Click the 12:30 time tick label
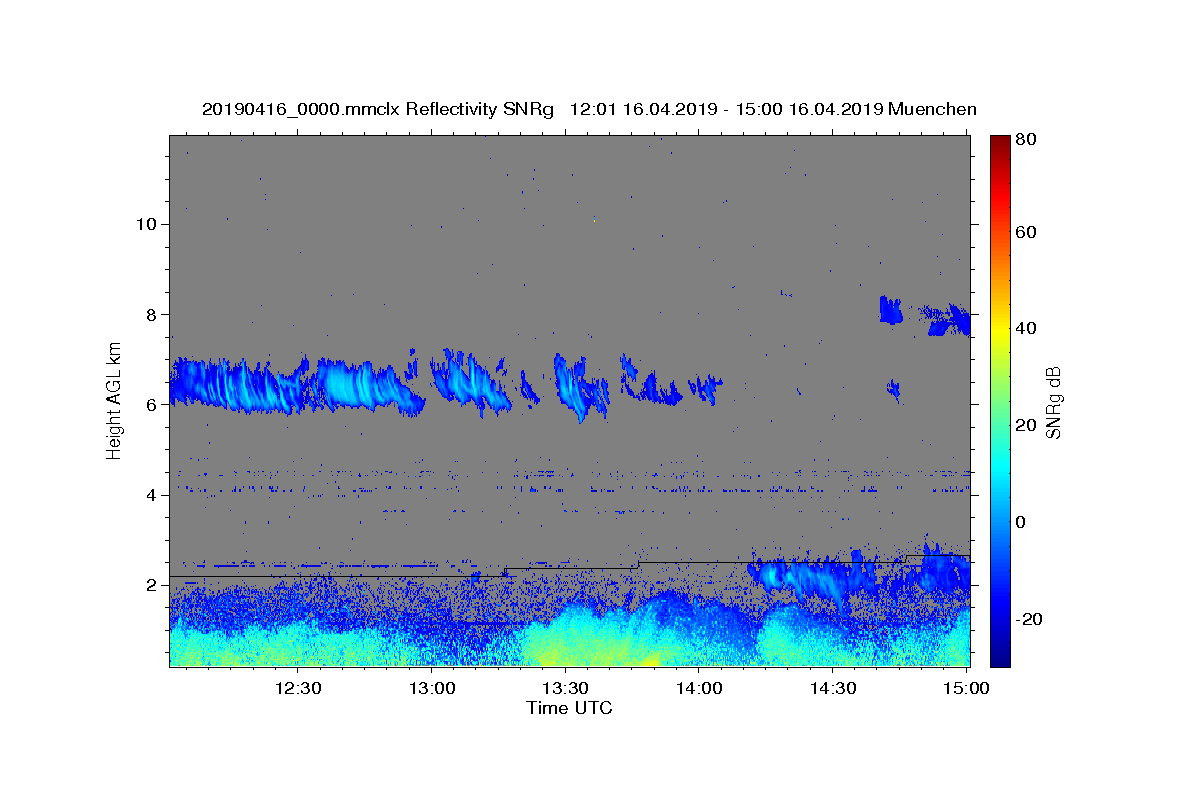This screenshot has height=800, width=1200. point(298,688)
